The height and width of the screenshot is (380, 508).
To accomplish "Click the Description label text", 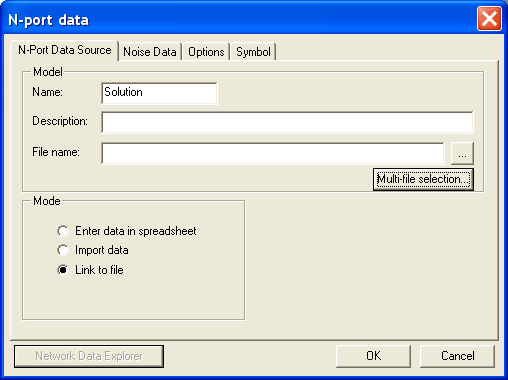I will click(60, 121).
